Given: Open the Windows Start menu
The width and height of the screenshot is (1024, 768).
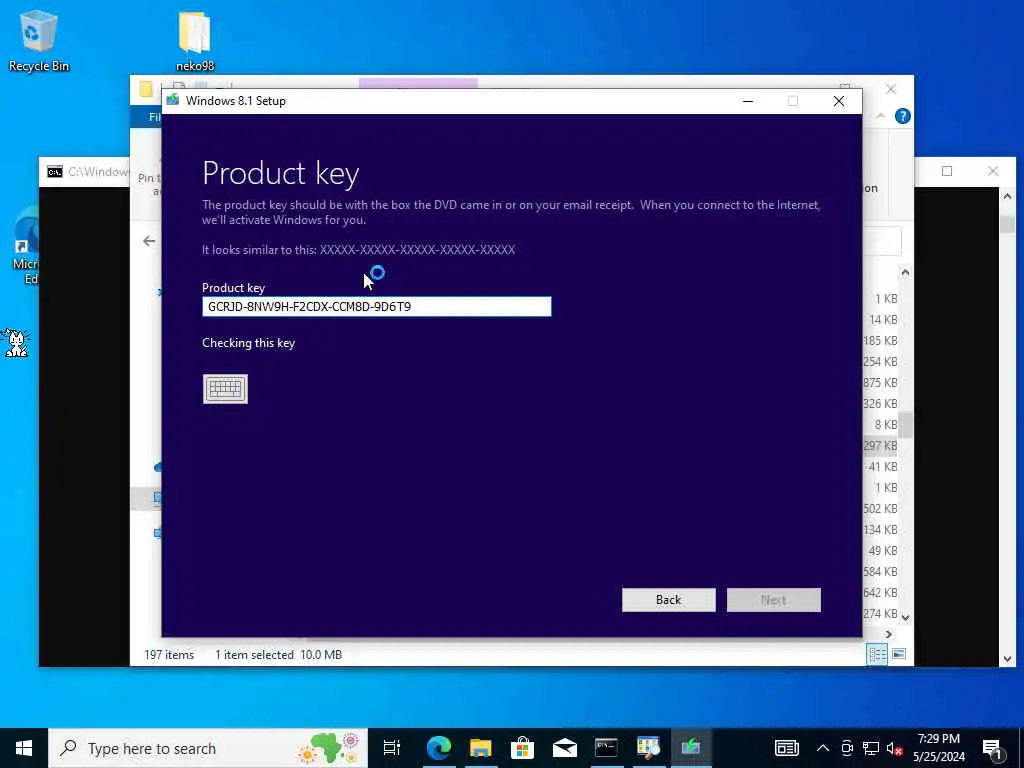Looking at the screenshot, I should pyautogui.click(x=24, y=748).
